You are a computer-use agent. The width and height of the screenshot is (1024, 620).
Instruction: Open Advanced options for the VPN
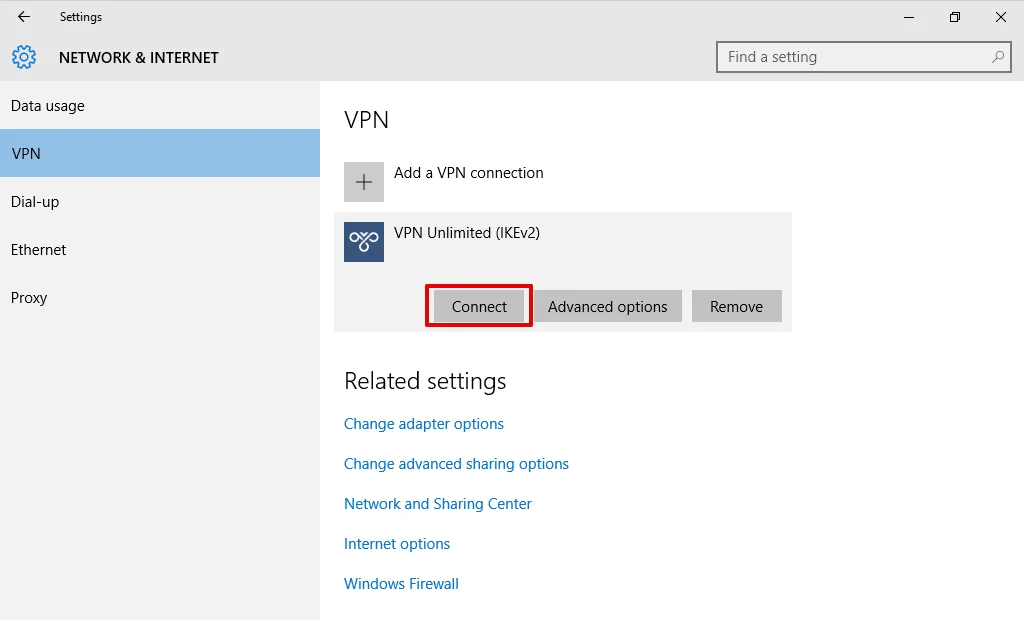coord(607,307)
